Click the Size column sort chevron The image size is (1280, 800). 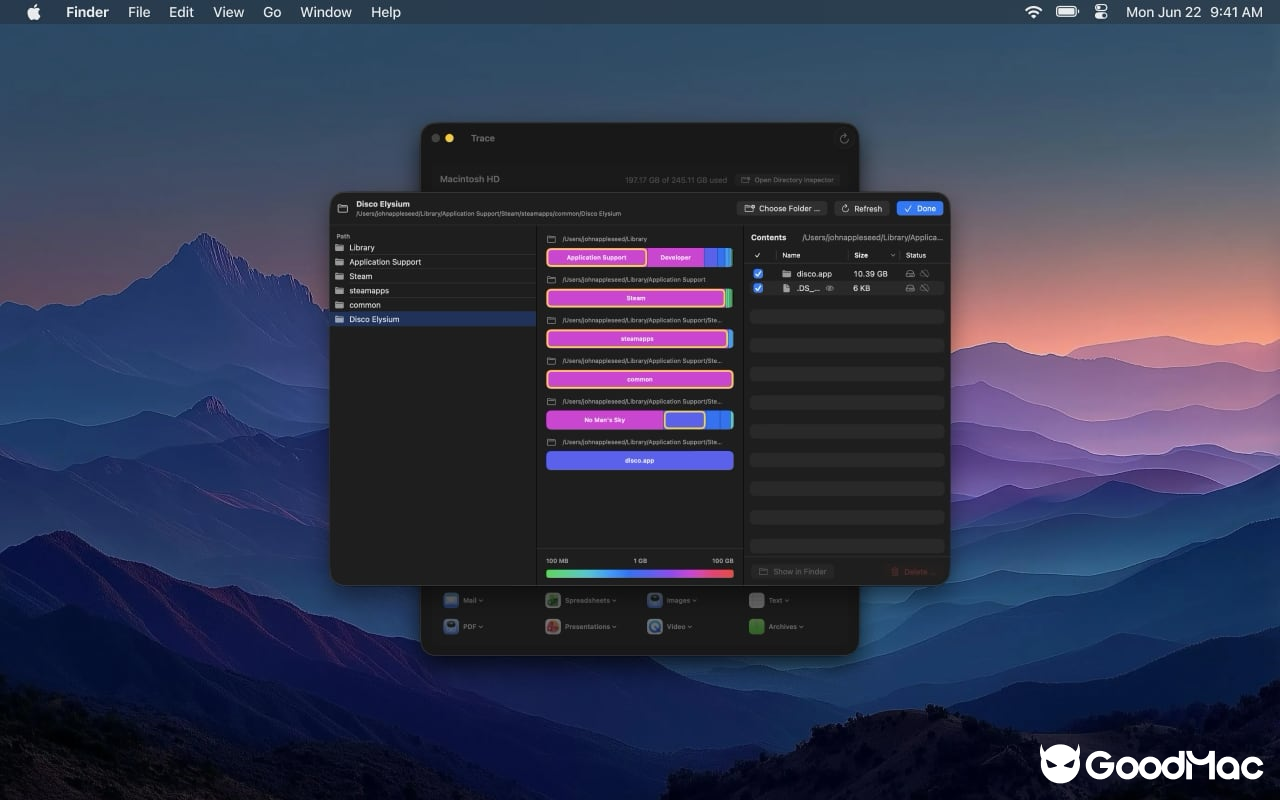(x=893, y=256)
